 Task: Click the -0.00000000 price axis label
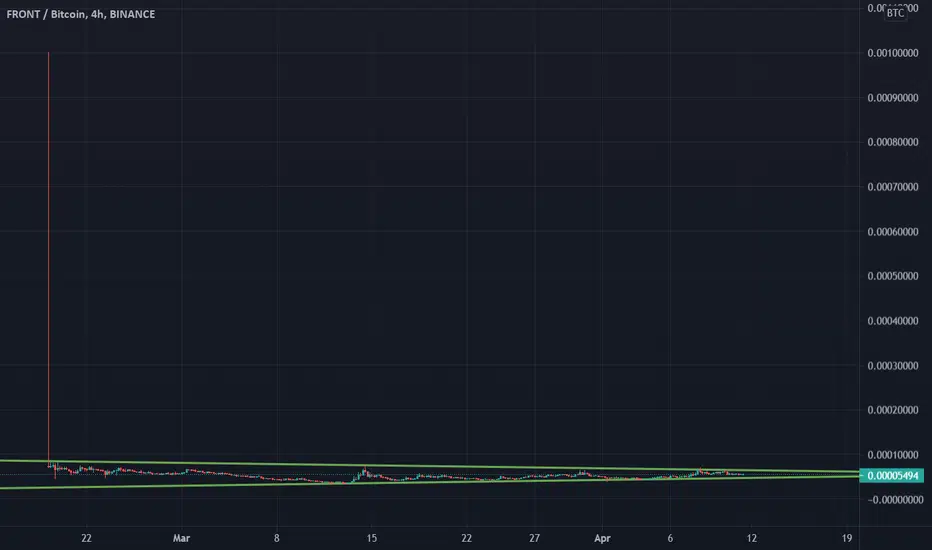[x=895, y=500]
